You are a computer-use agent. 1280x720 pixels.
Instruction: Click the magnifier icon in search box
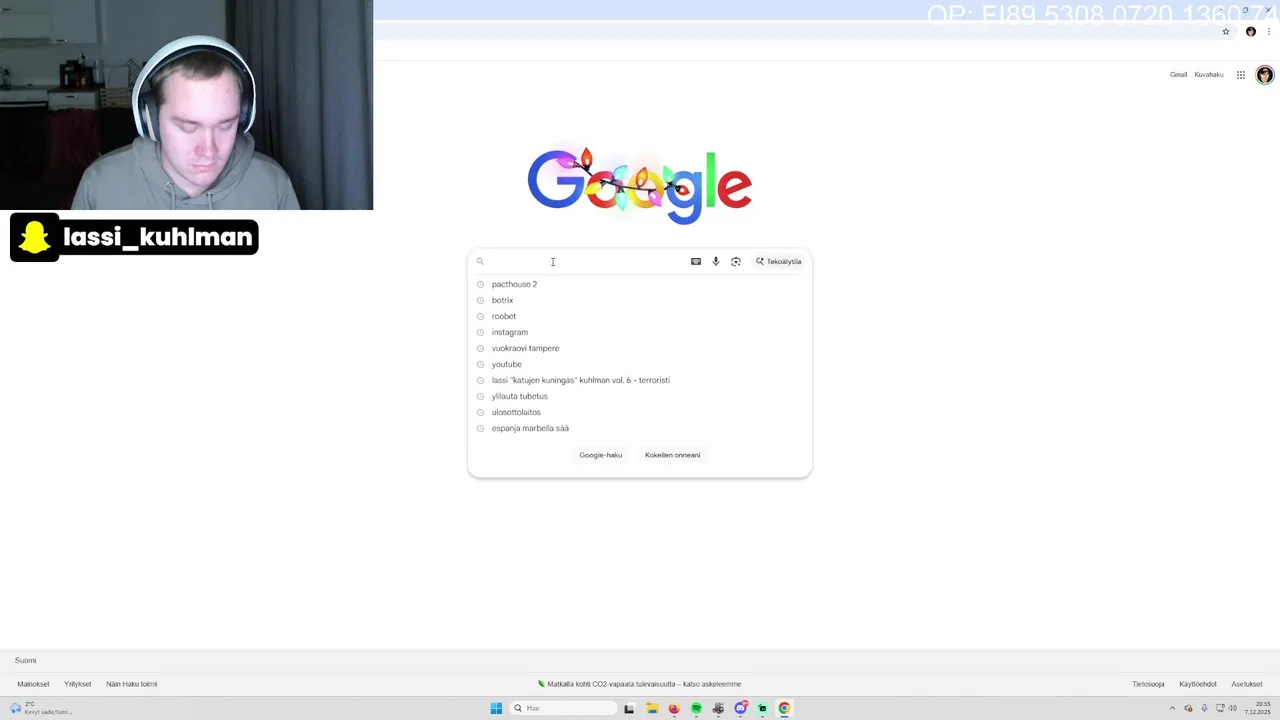[480, 262]
